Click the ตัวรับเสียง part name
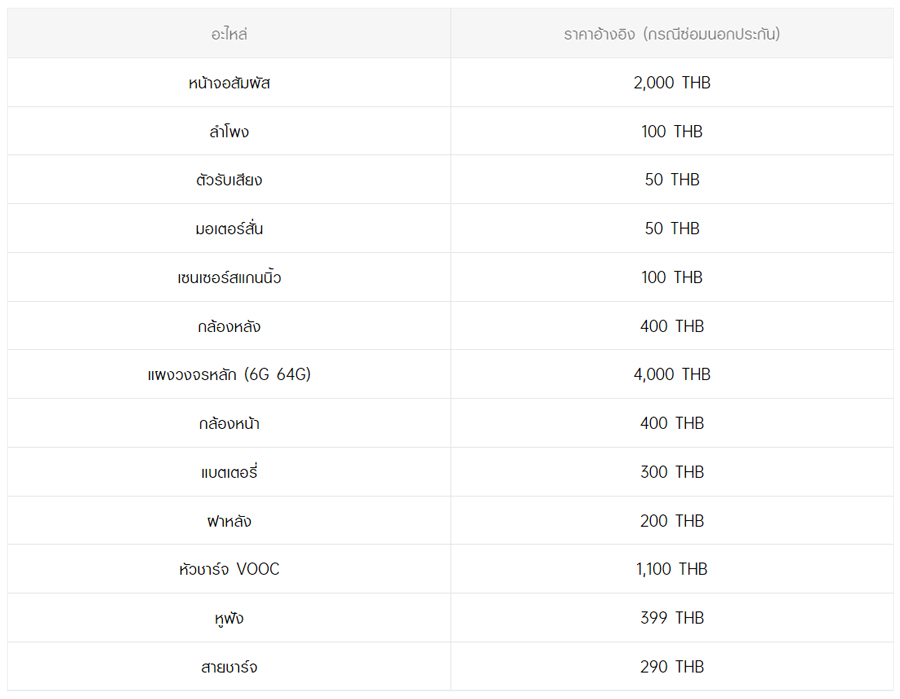 [x=229, y=180]
